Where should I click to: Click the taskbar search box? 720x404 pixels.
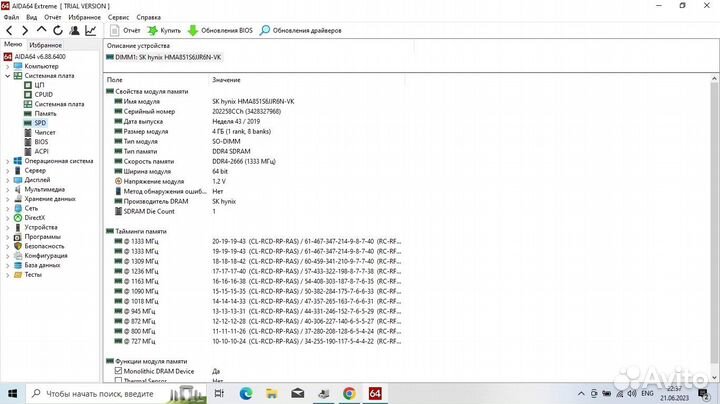[x=117, y=394]
